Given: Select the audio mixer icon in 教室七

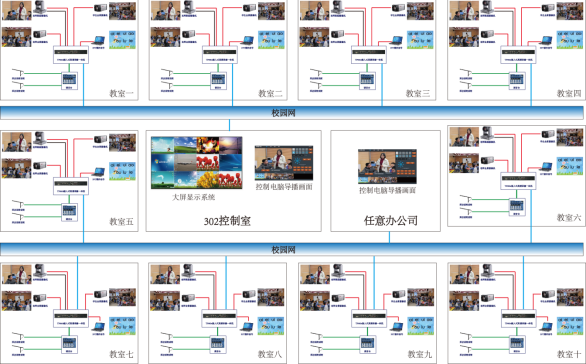Looking at the screenshot, I should (x=69, y=343).
